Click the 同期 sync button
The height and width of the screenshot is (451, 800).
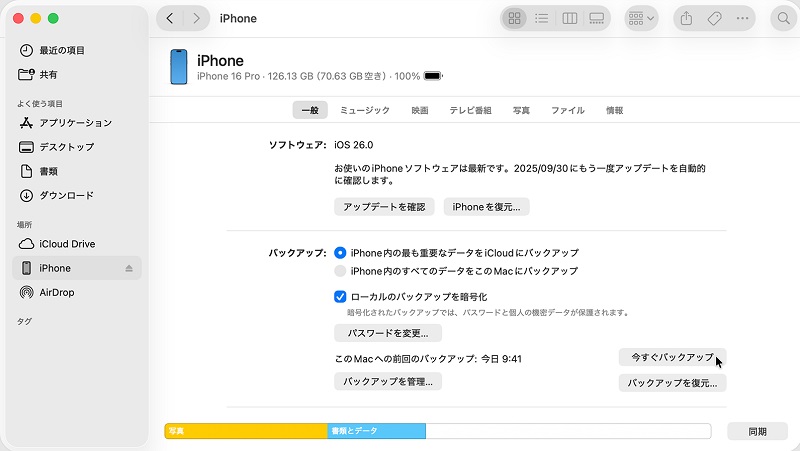pyautogui.click(x=757, y=432)
